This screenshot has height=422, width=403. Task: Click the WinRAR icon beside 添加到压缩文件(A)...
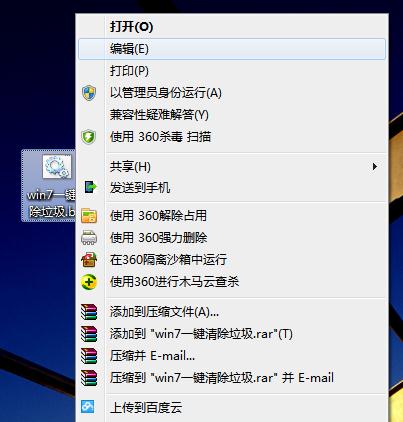(x=89, y=312)
